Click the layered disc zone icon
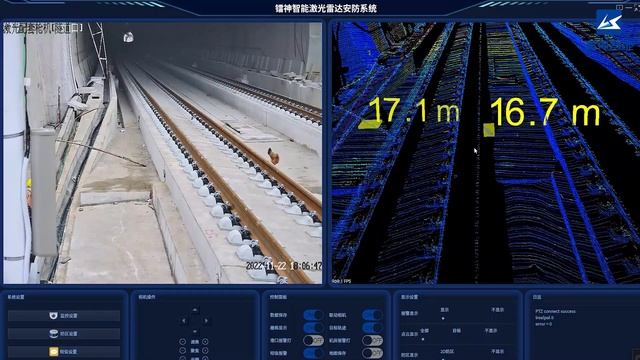Screen dimensions: 640x360 (x=53, y=333)
